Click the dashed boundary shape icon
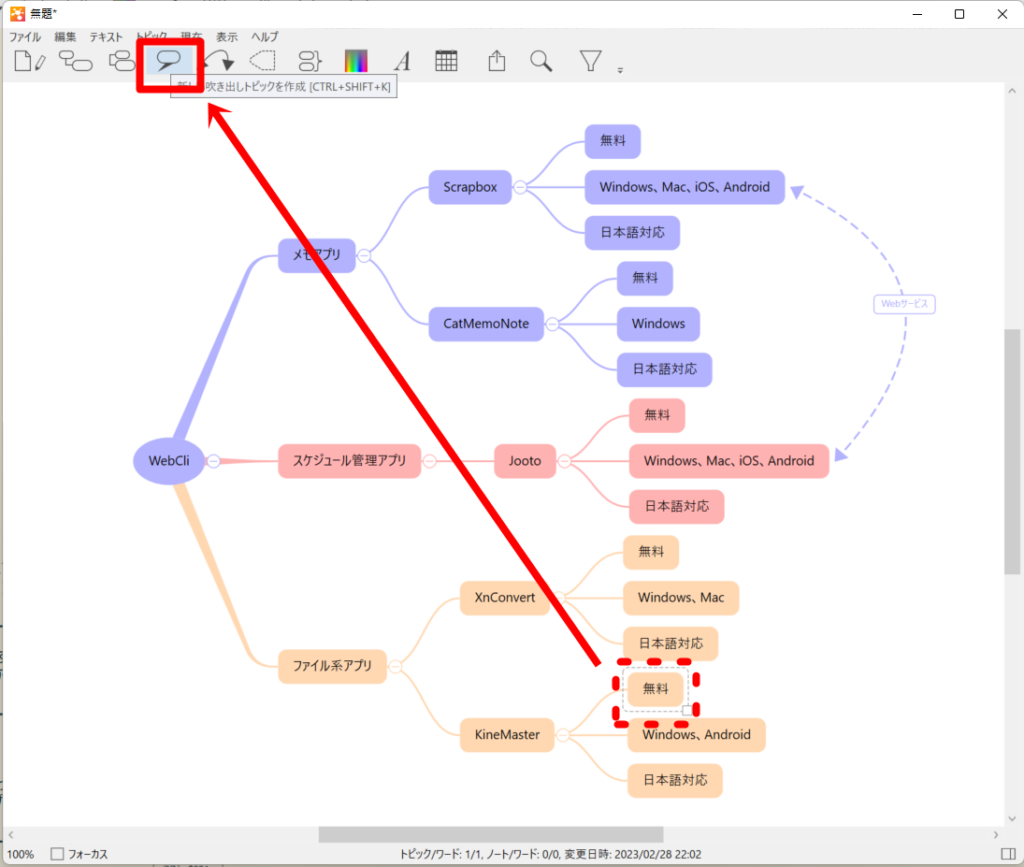Viewport: 1024px width, 867px height. pyautogui.click(x=262, y=62)
